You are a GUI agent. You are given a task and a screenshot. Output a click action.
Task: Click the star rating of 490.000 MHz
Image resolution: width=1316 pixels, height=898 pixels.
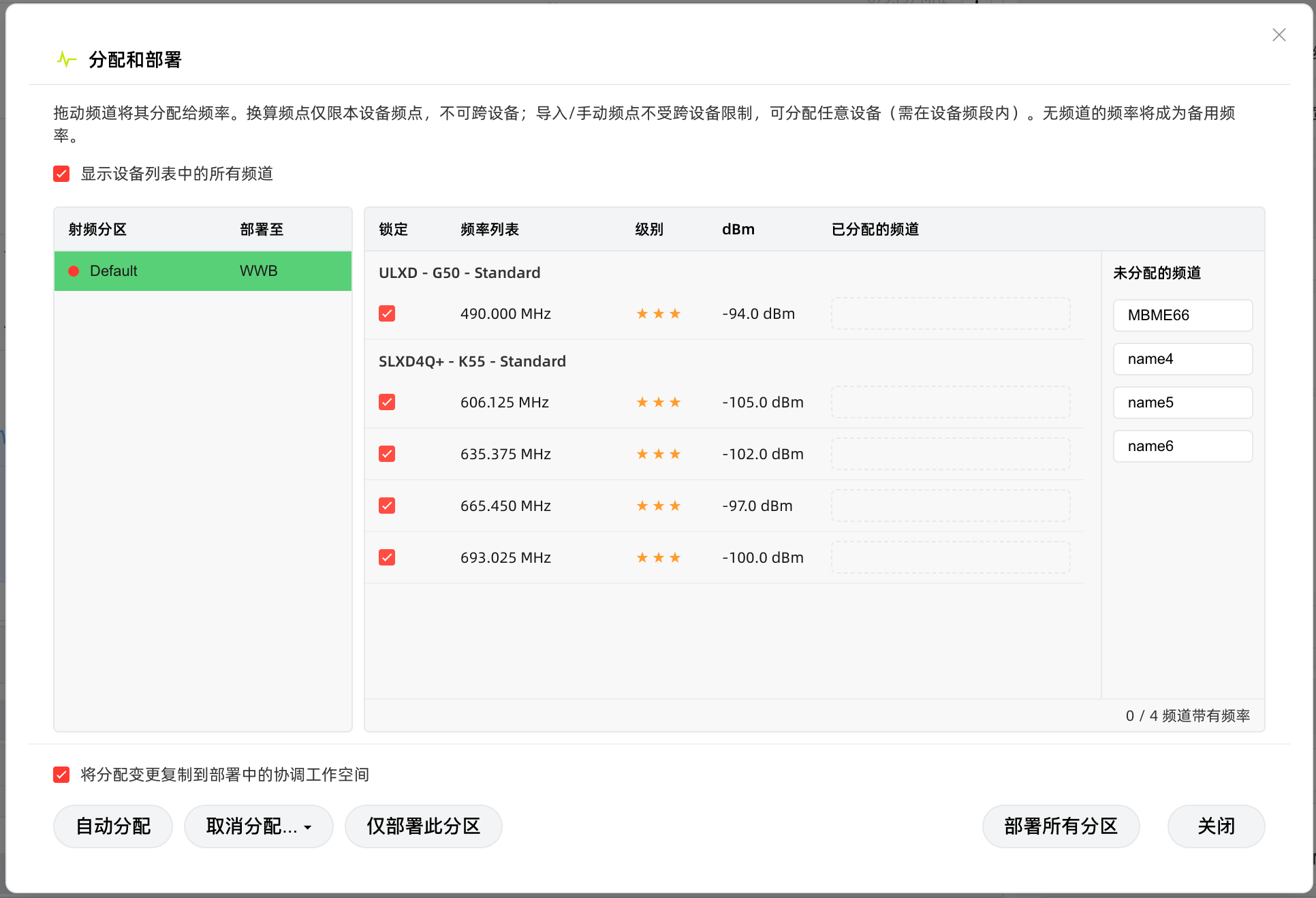tap(659, 313)
